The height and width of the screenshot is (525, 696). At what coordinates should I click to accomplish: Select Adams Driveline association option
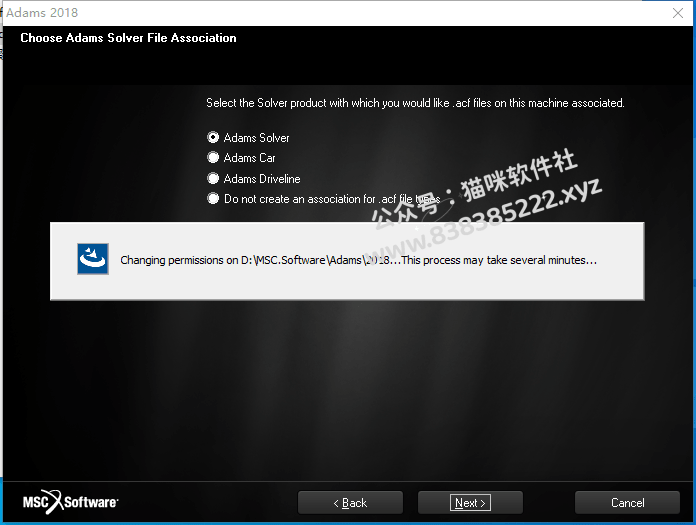(x=213, y=178)
